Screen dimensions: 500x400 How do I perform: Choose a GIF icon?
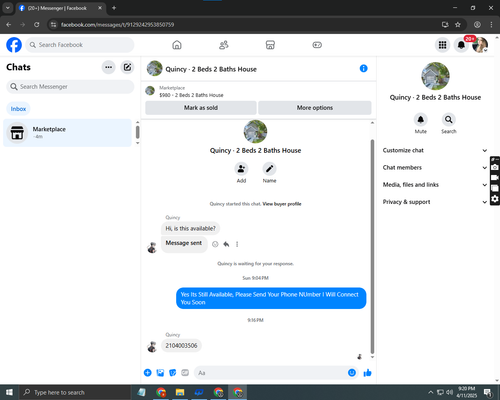[185, 373]
